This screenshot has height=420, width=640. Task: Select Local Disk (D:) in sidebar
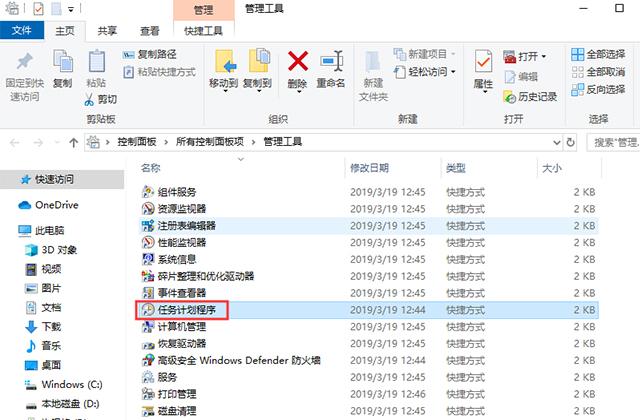(62, 404)
